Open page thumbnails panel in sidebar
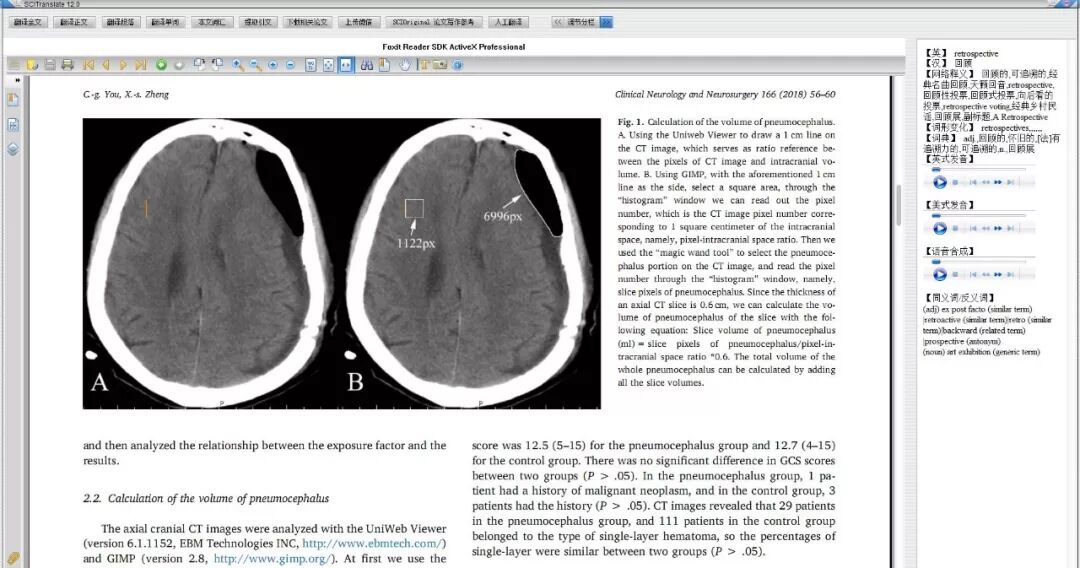1080x568 pixels. 13,125
